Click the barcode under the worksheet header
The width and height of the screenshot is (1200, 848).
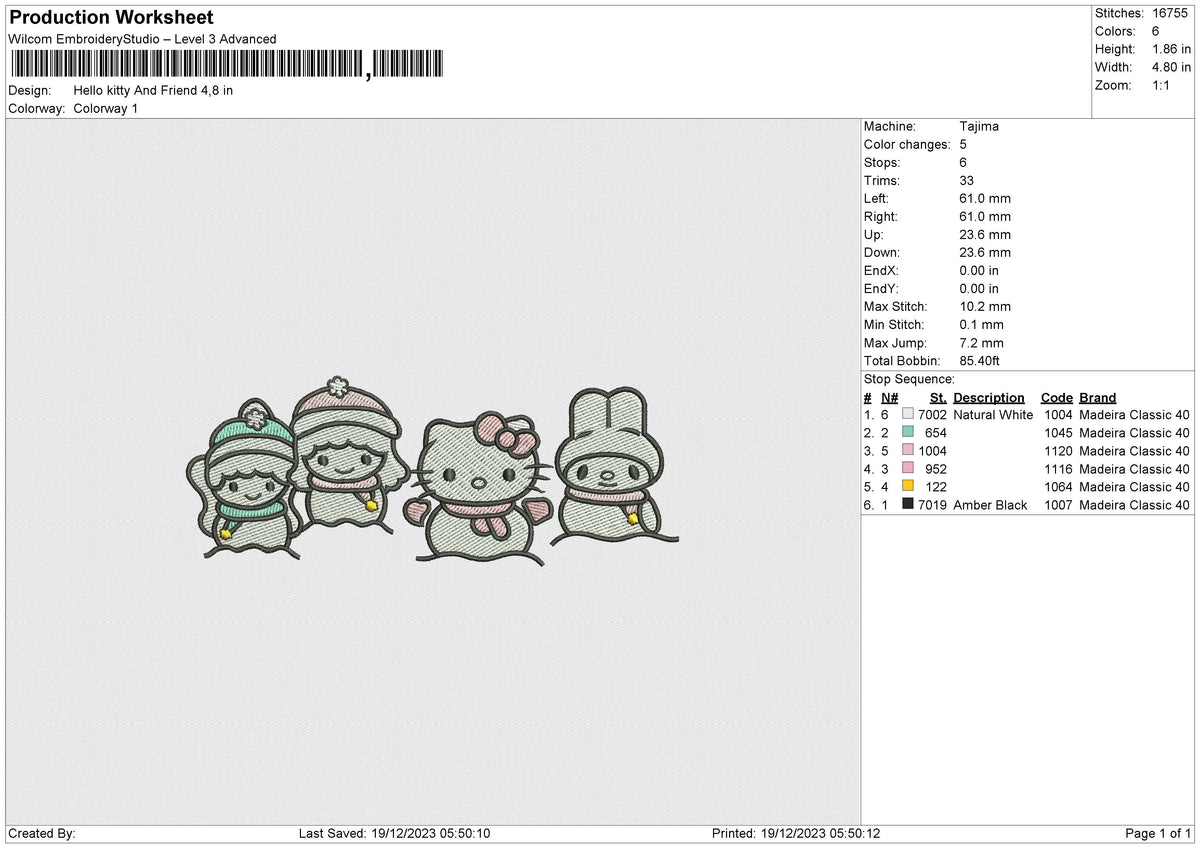click(x=225, y=65)
